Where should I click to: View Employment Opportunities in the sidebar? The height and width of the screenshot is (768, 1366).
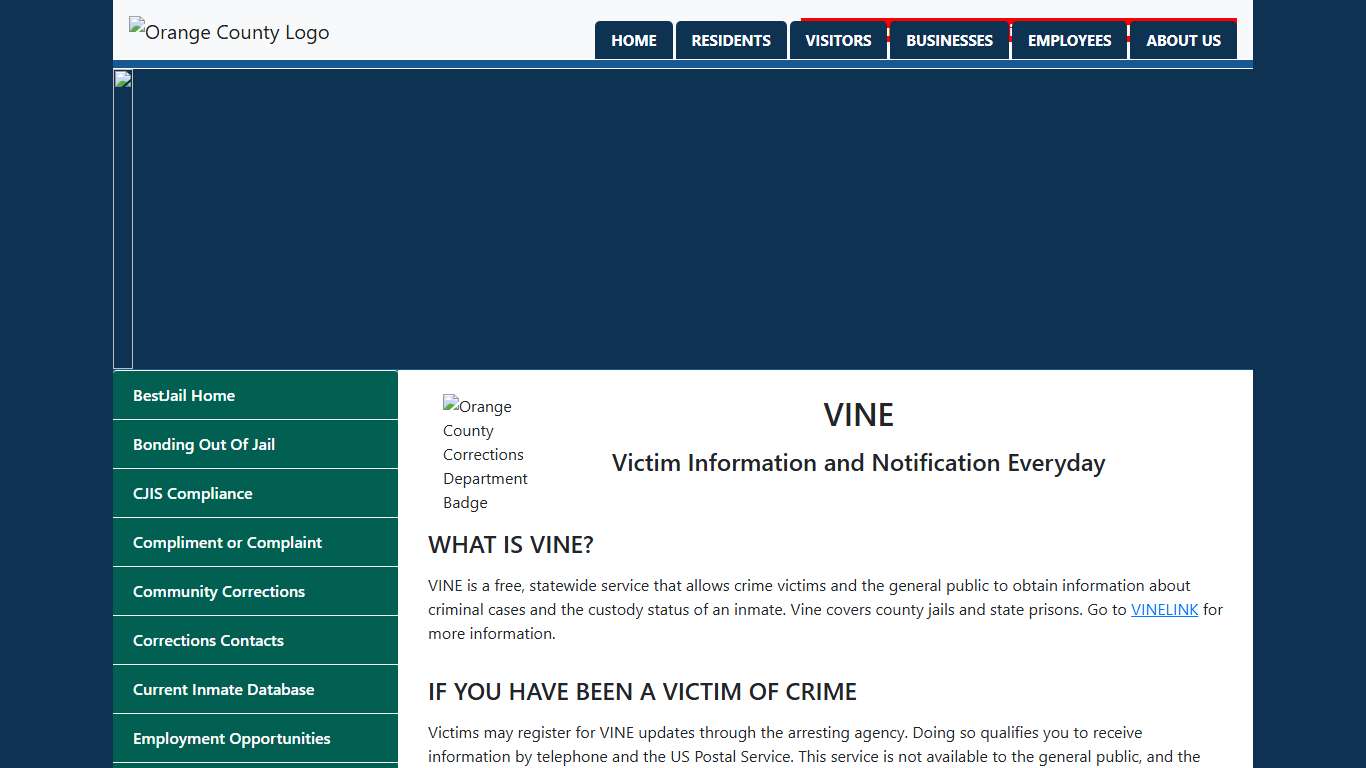click(231, 738)
